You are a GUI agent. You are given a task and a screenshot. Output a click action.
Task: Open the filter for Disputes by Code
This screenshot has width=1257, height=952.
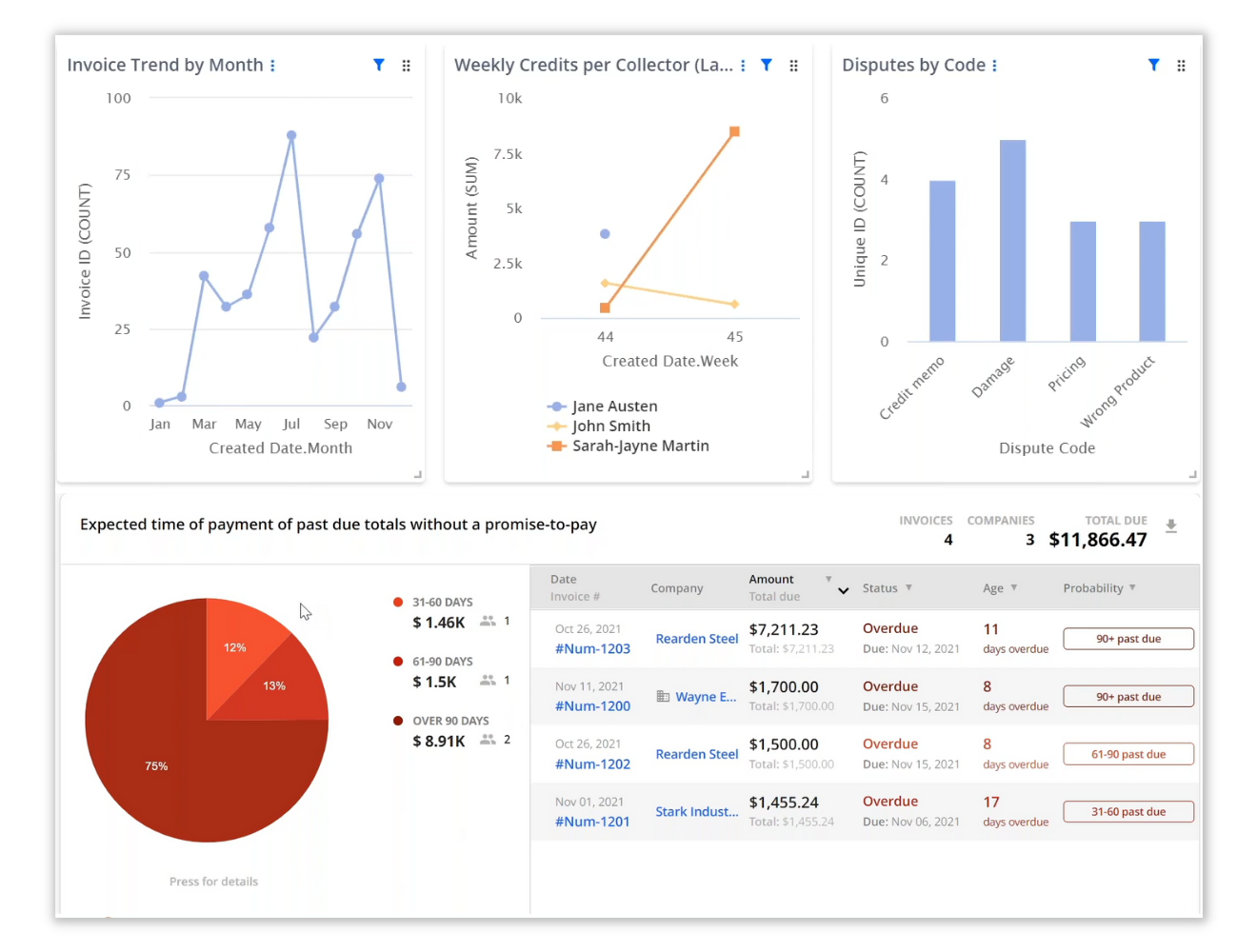pyautogui.click(x=1153, y=65)
